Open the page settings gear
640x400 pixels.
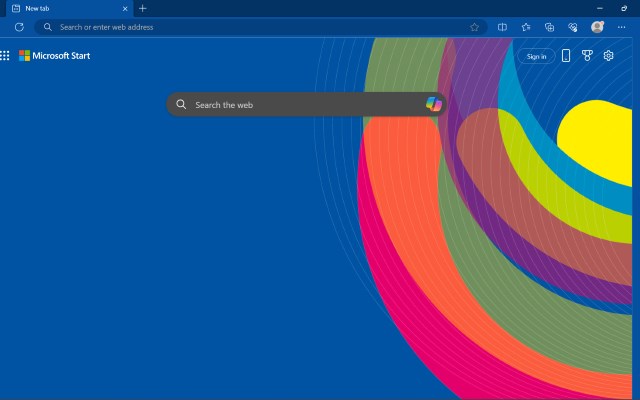point(608,56)
